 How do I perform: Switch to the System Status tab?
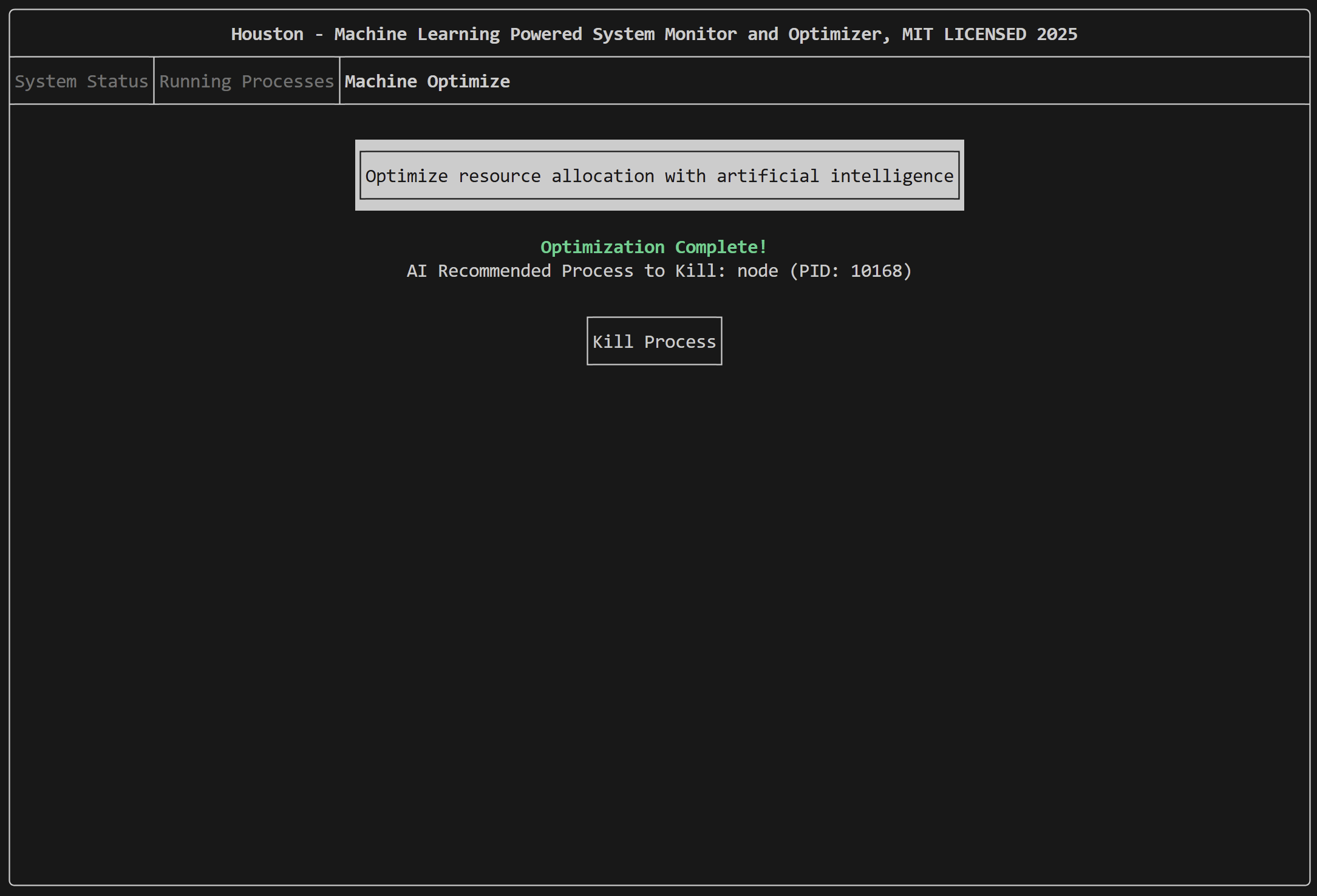pyautogui.click(x=81, y=81)
